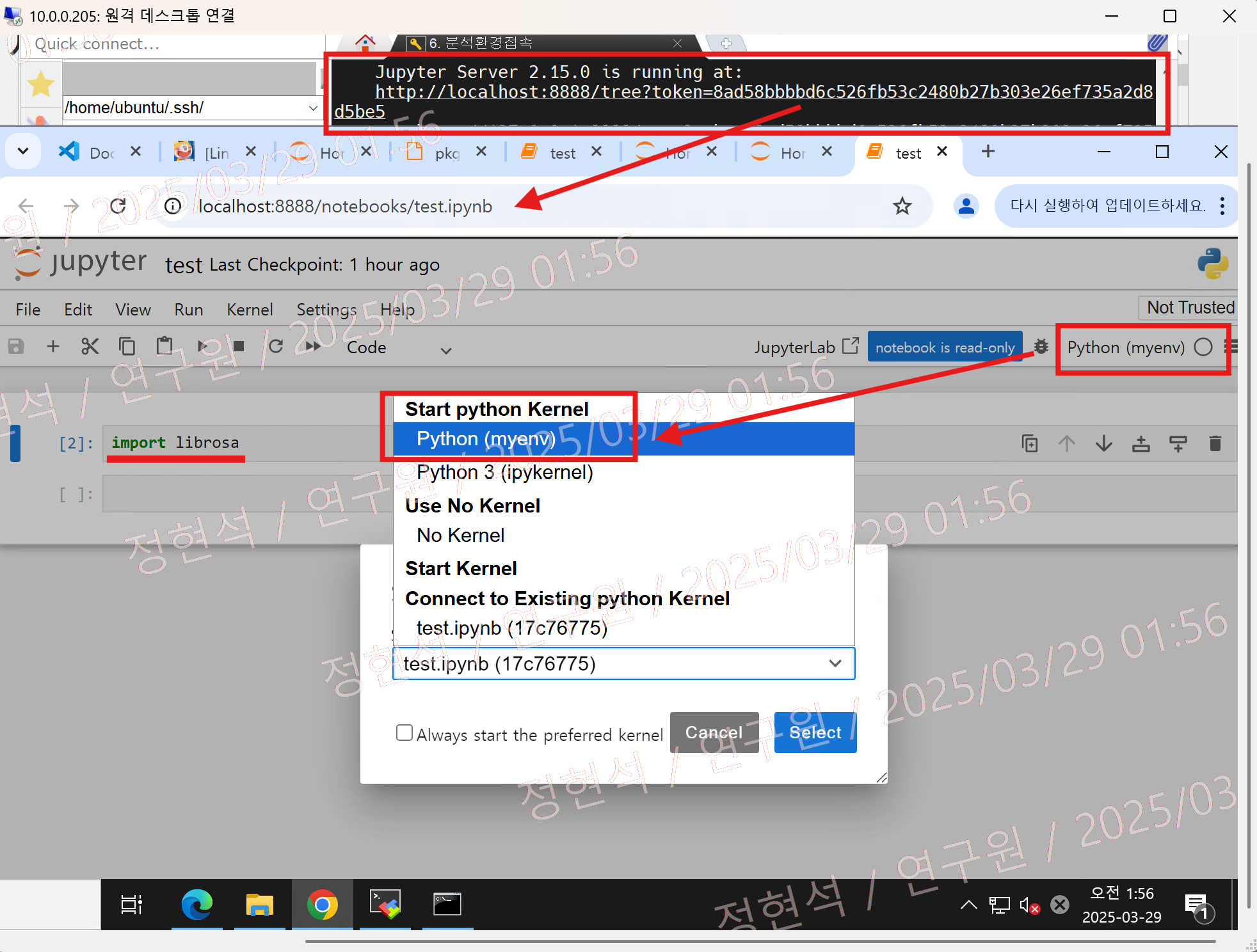This screenshot has height=952, width=1257.
Task: Enable the debugger bug icon
Action: tap(1041, 347)
